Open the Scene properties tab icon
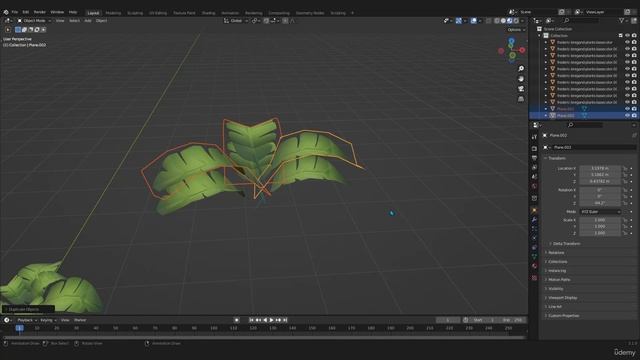 pos(534,177)
